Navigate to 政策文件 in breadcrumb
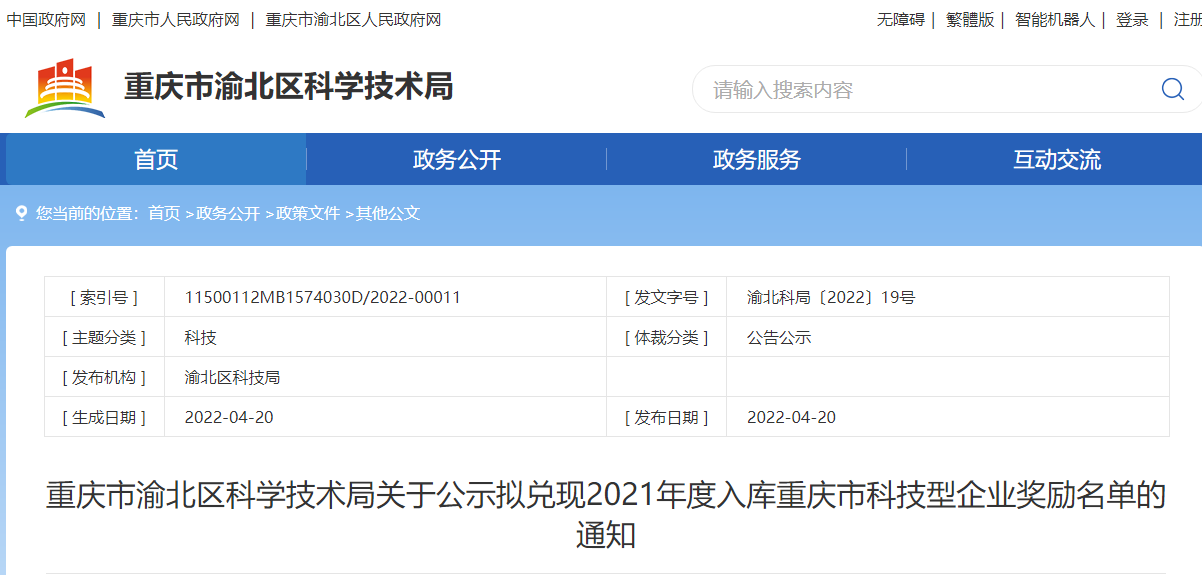This screenshot has height=575, width=1202. [x=308, y=213]
